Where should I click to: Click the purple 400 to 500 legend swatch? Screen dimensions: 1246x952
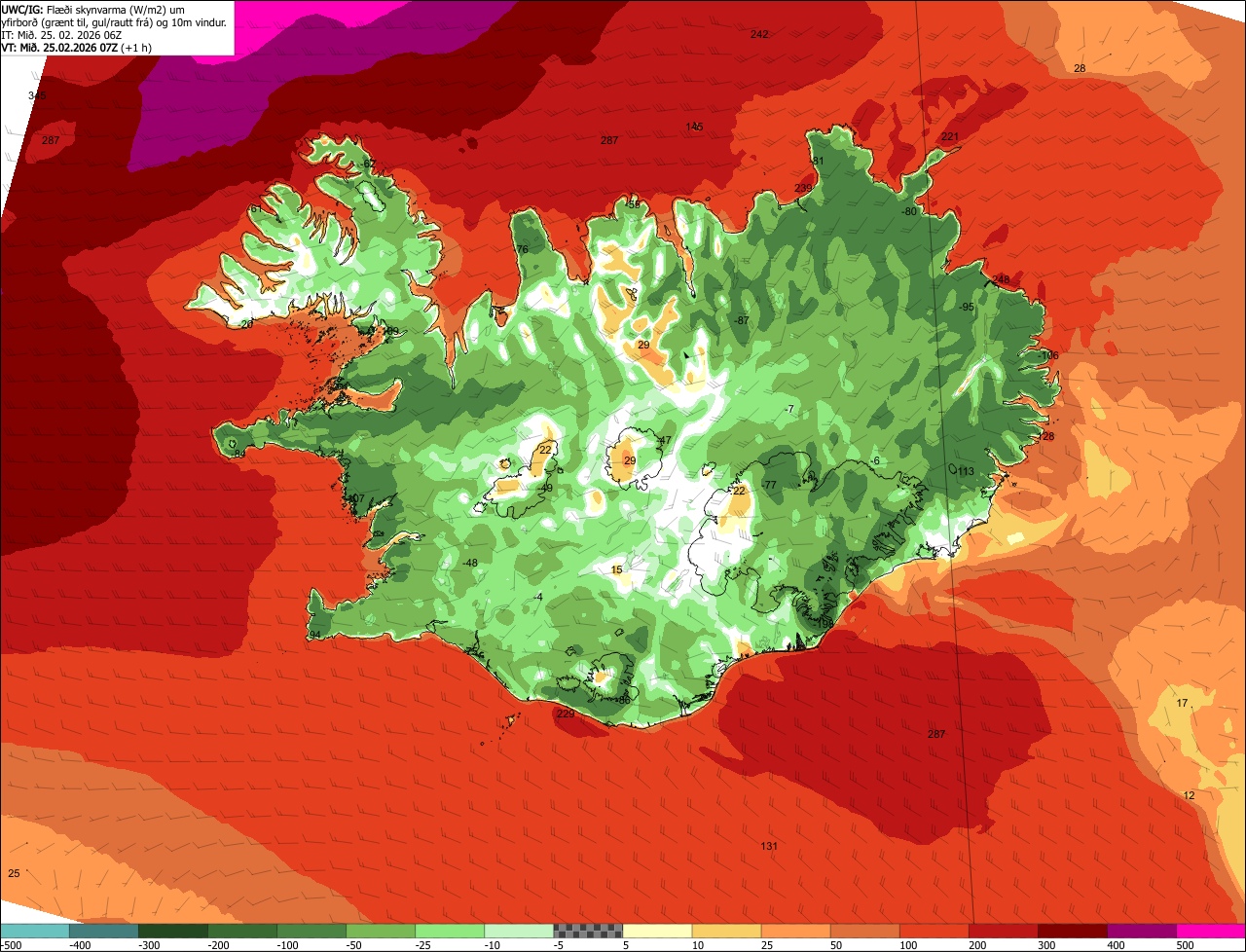click(x=1141, y=930)
